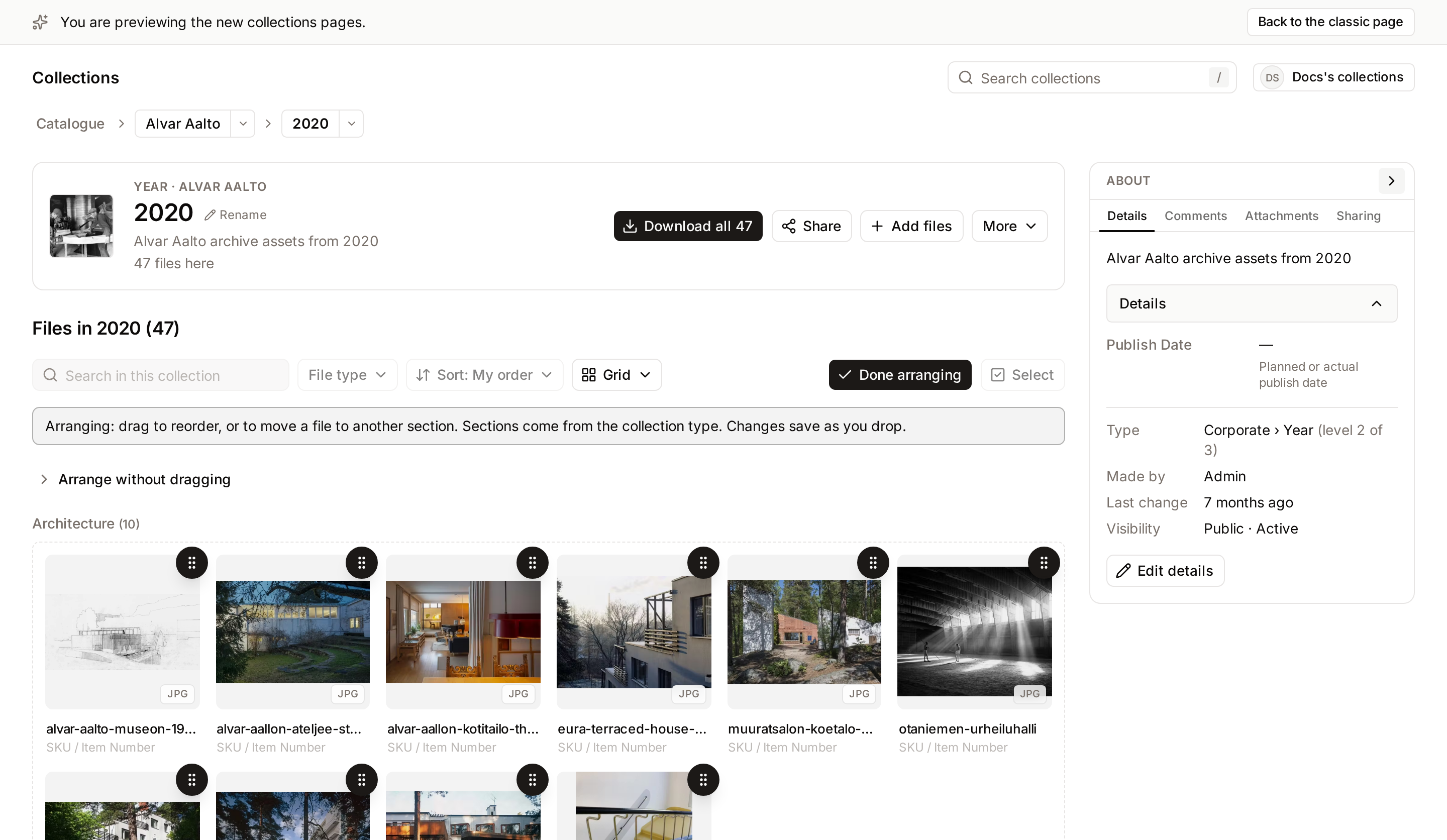Click Back to the classic page

click(1330, 22)
